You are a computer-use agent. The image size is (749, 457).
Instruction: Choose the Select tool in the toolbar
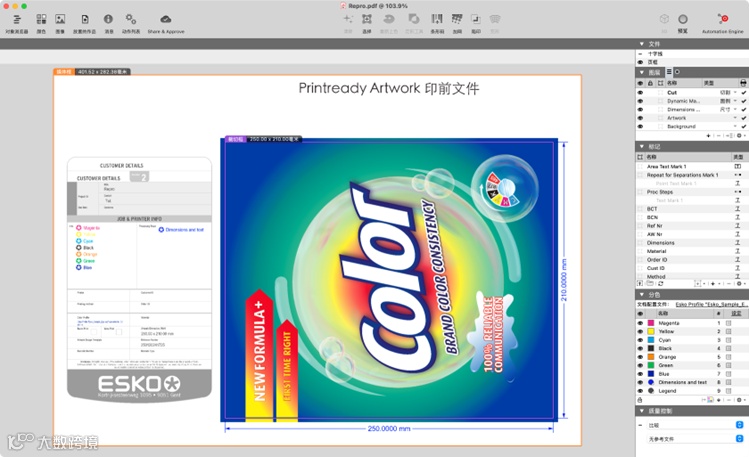coord(366,19)
